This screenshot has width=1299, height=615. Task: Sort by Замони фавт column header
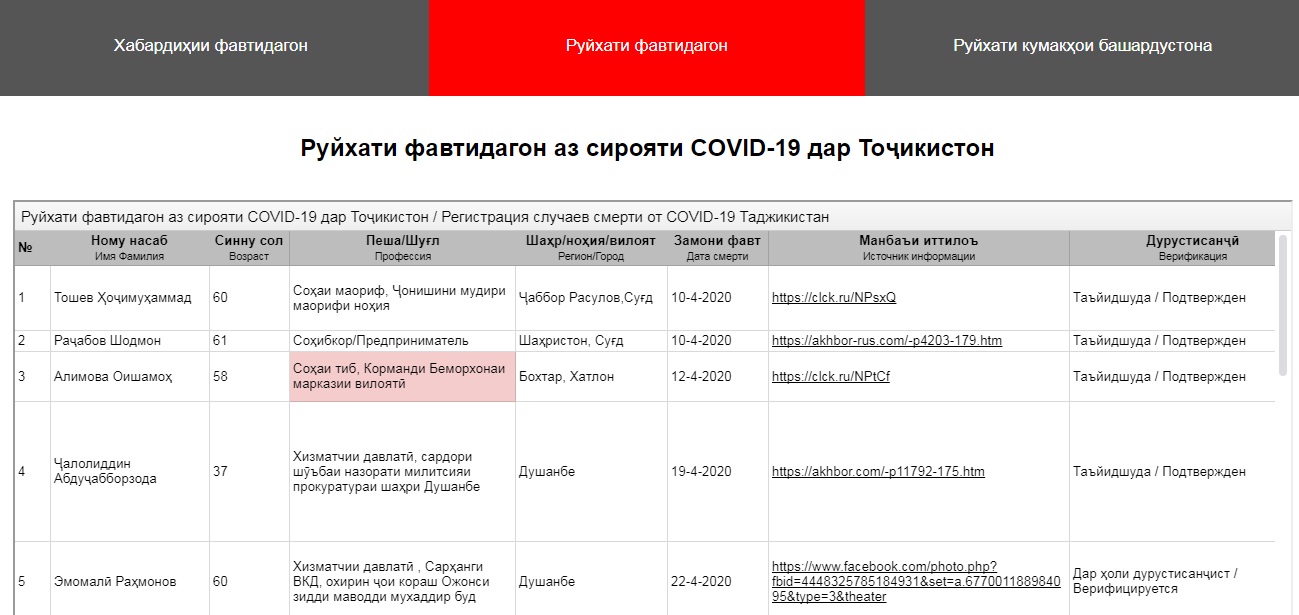pos(717,247)
